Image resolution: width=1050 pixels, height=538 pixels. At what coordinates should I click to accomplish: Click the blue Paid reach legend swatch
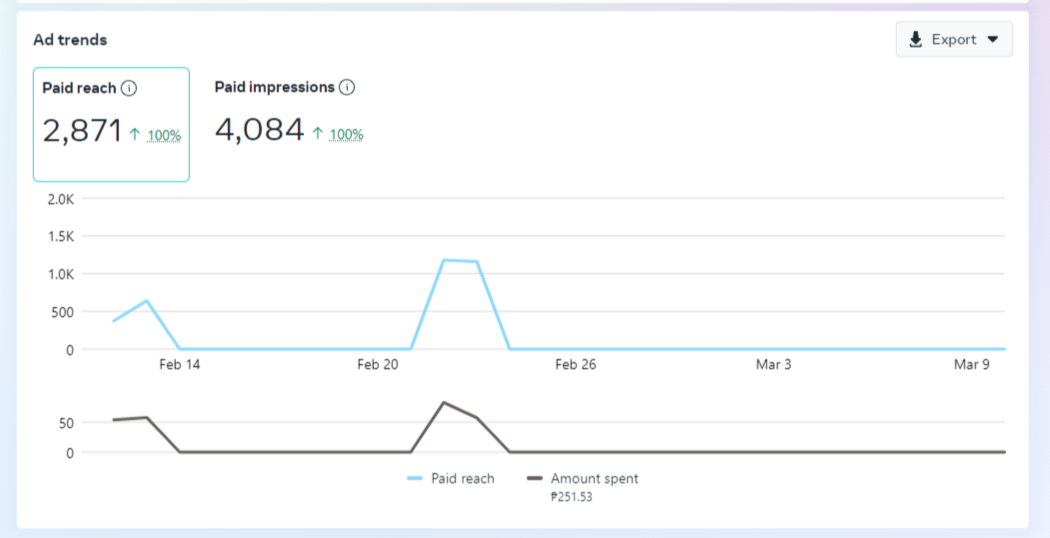pyautogui.click(x=415, y=479)
